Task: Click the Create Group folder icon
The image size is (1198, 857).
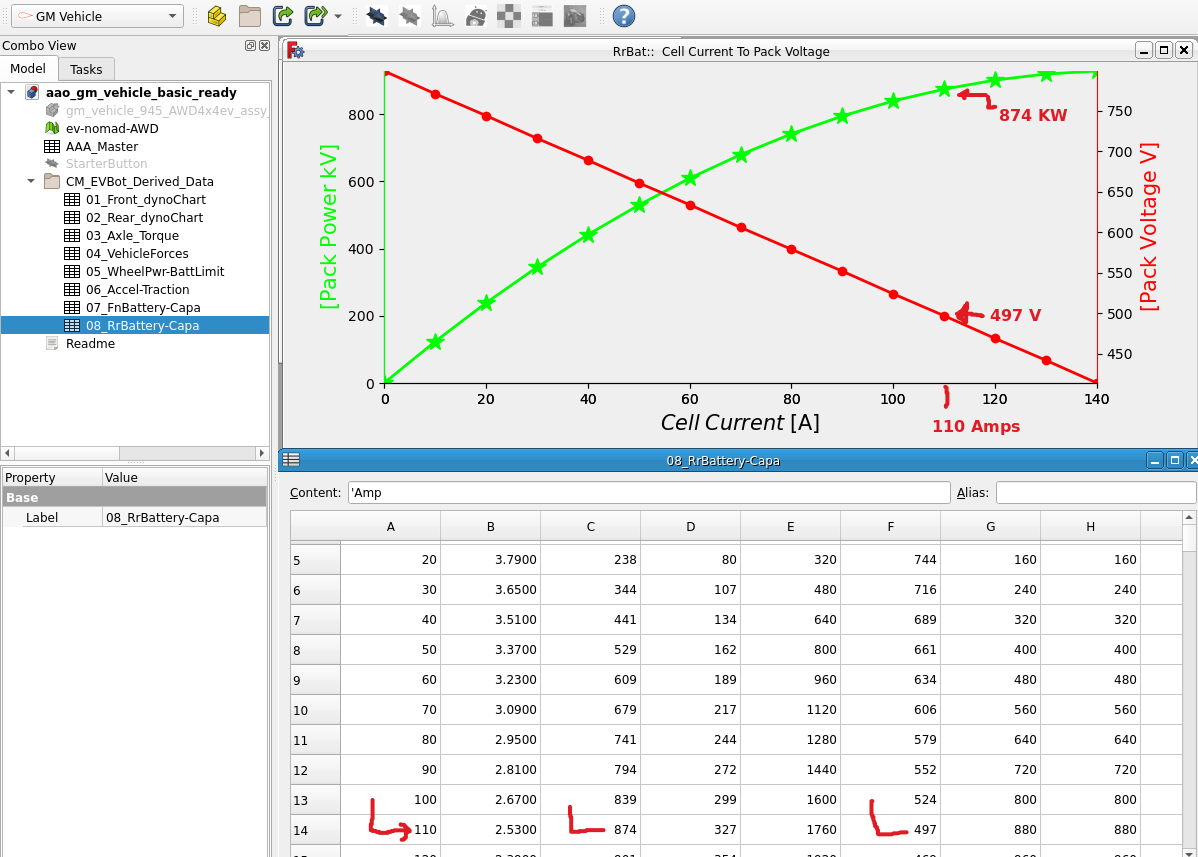Action: pyautogui.click(x=249, y=16)
